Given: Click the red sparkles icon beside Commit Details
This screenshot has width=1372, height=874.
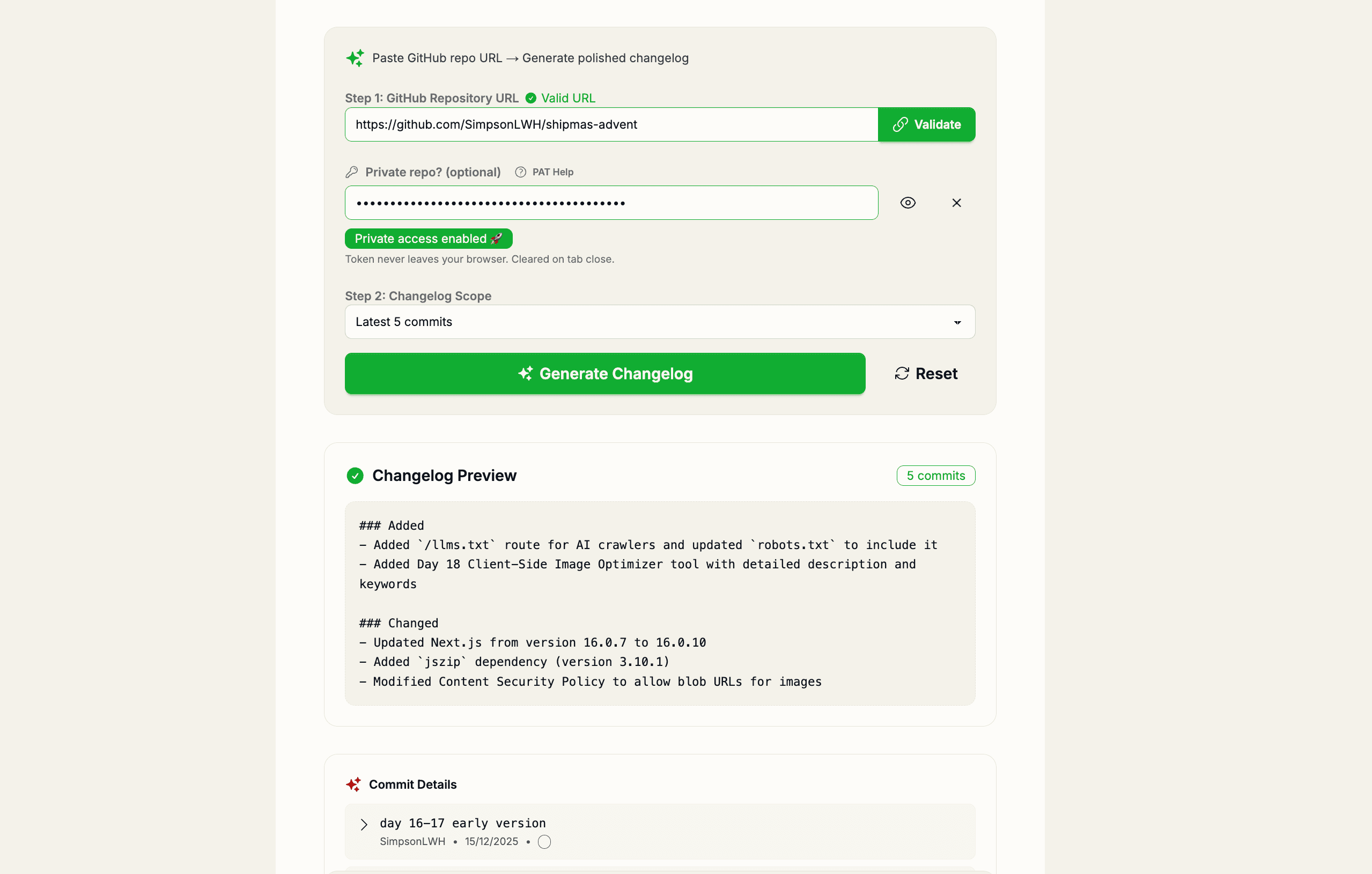Looking at the screenshot, I should click(x=353, y=784).
